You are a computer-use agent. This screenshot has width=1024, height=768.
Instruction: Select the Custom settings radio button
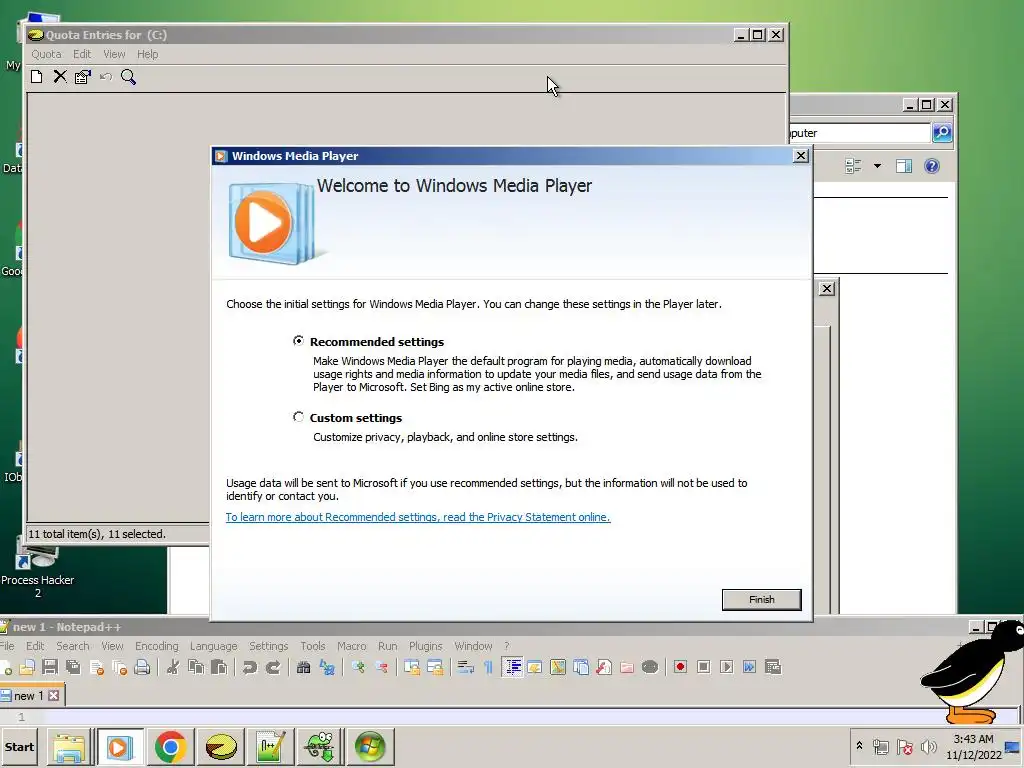[x=298, y=417]
